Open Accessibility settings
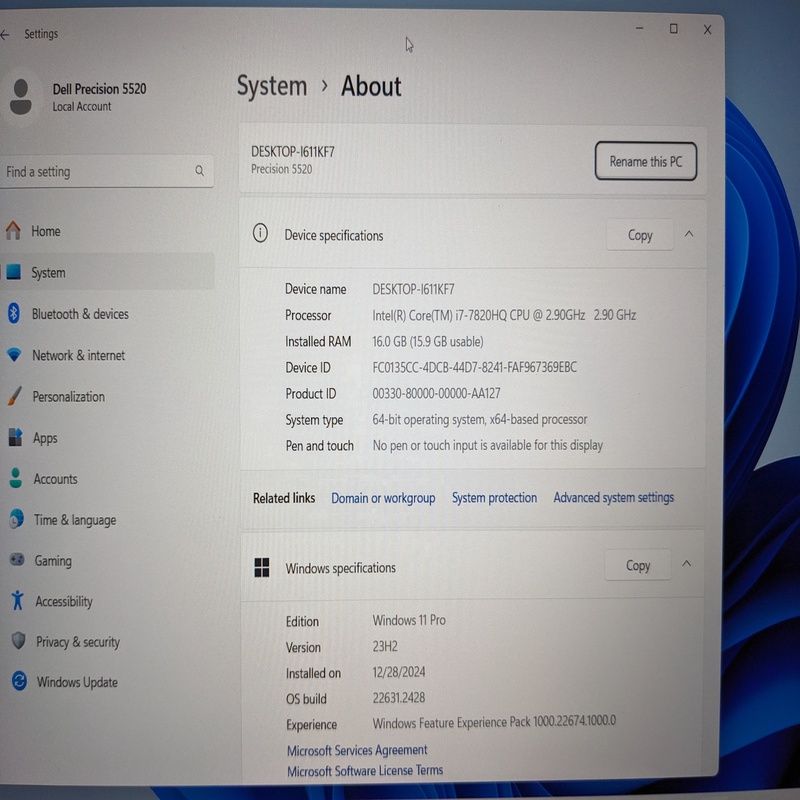This screenshot has width=800, height=800. pos(109,601)
